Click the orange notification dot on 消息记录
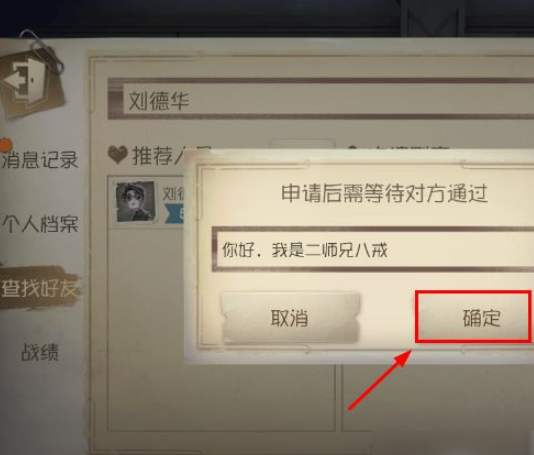Screen dimensions: 534x455 [x=5, y=145]
